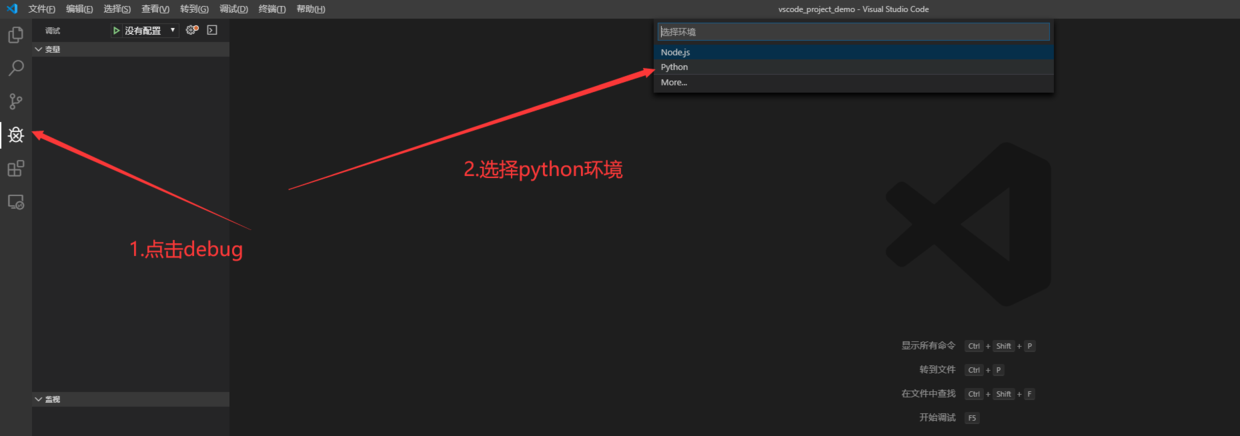The image size is (1240, 436).
Task: Click More... in the environment picker
Action: coord(674,82)
